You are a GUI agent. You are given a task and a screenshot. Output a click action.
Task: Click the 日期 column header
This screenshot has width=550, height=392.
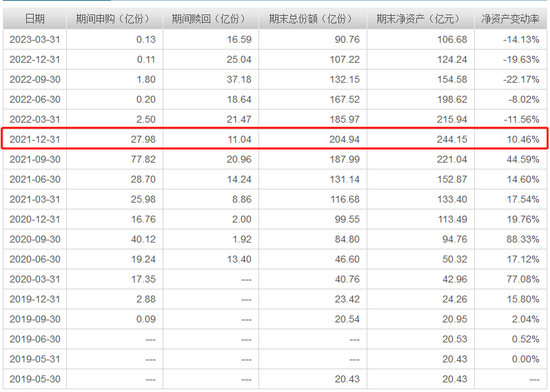coord(35,19)
